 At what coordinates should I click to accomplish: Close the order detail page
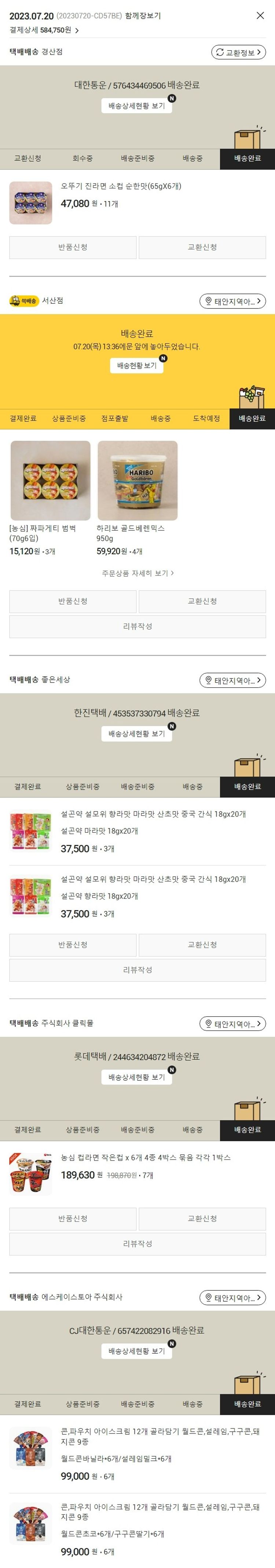[x=260, y=16]
